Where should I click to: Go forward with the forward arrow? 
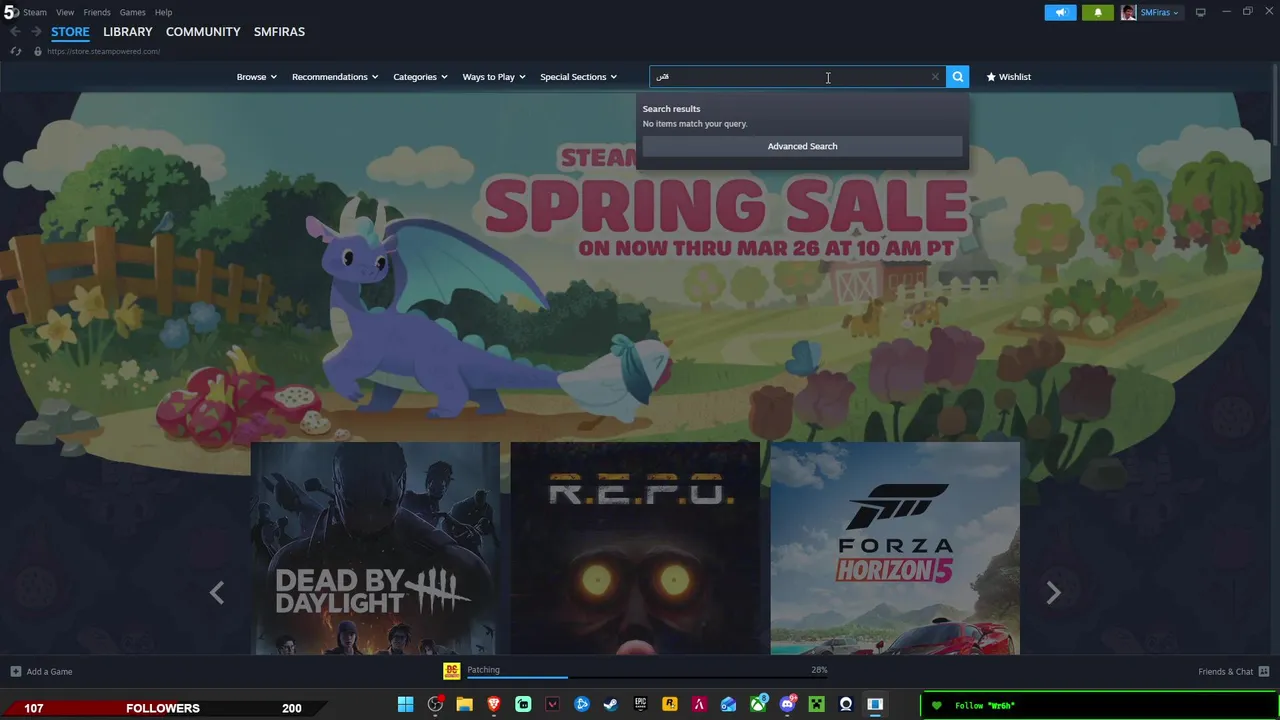pyautogui.click(x=36, y=32)
